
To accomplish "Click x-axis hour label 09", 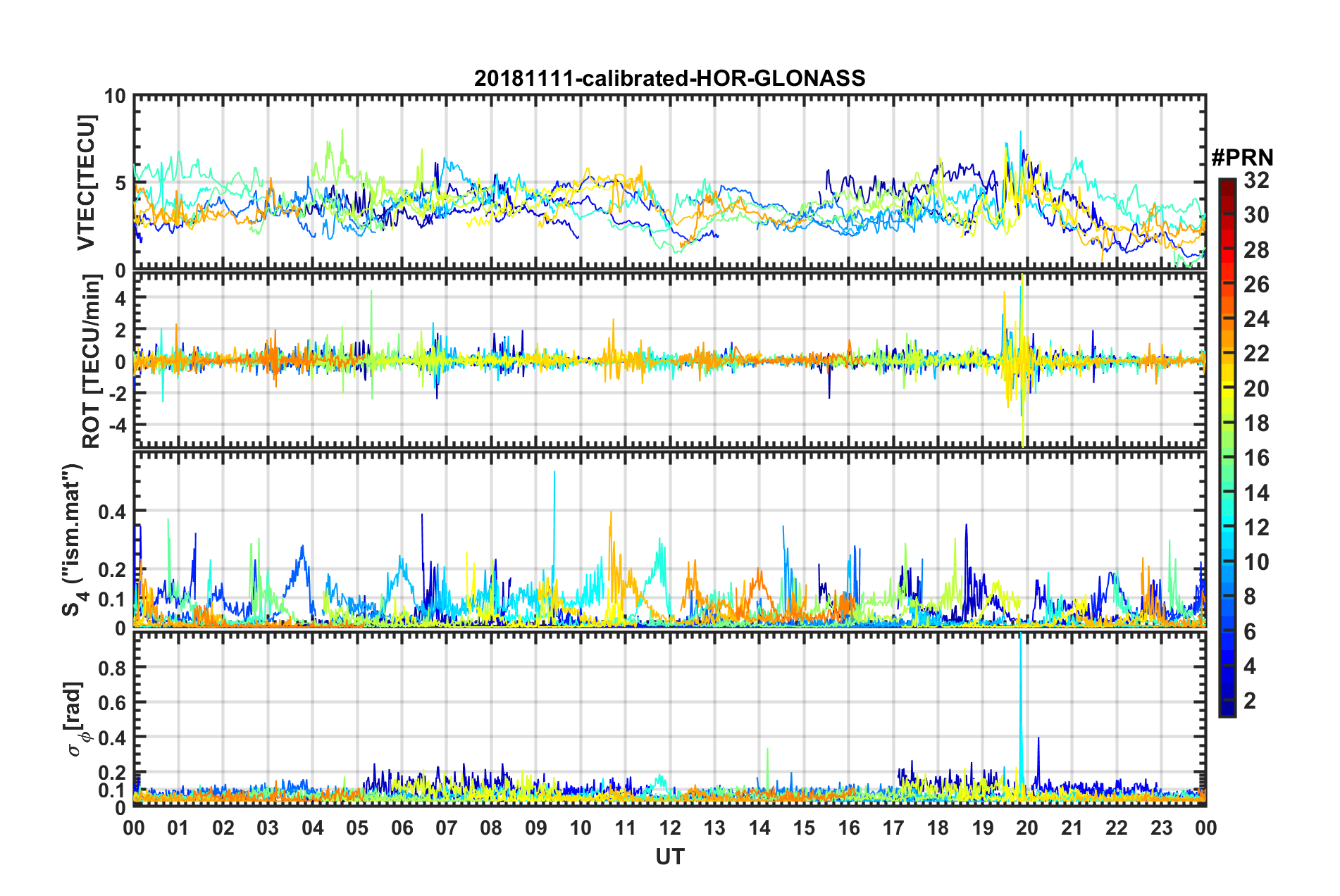I will pos(536,828).
